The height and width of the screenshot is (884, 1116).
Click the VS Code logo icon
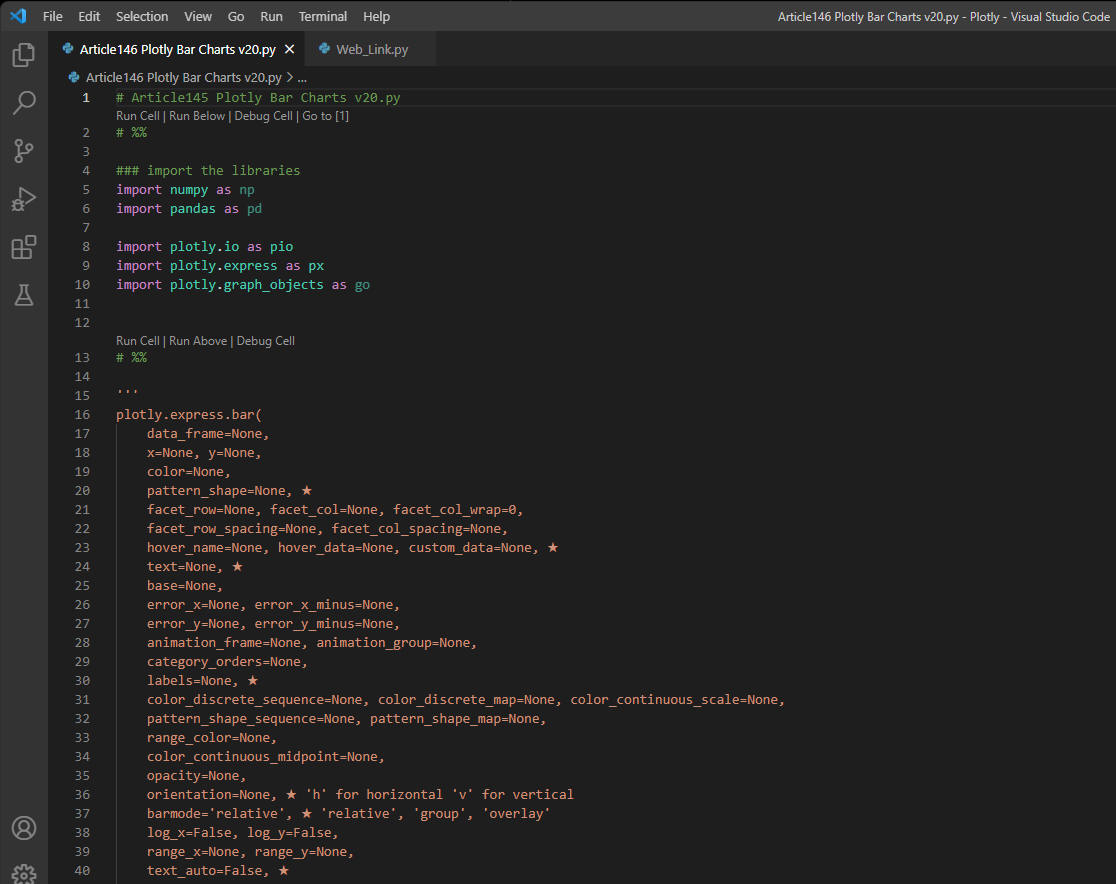18,16
